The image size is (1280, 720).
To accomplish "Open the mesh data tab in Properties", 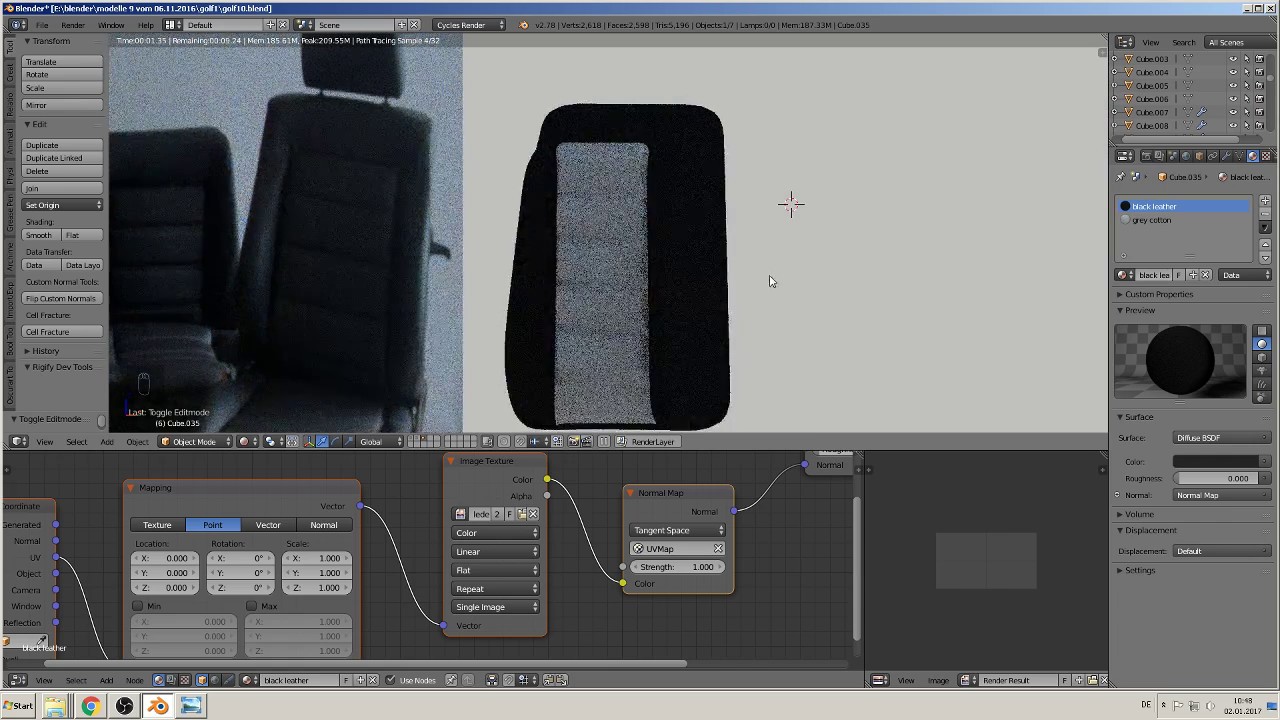I will 1239,156.
